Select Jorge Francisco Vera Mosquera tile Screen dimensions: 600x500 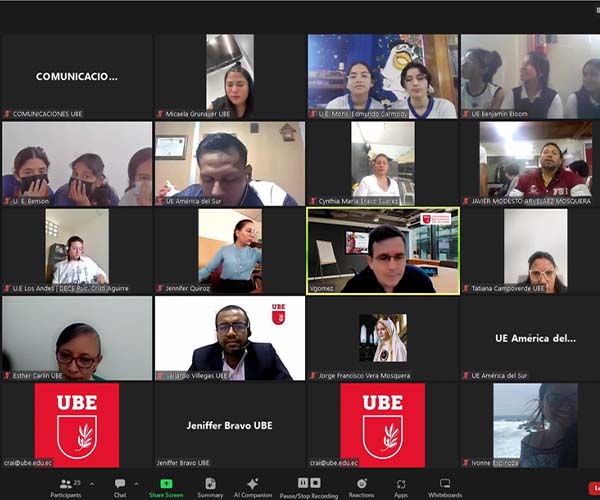[x=383, y=338]
